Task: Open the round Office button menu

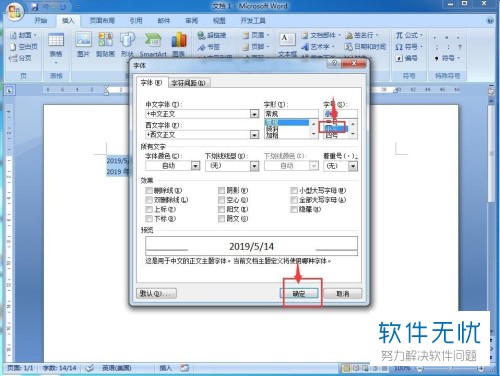Action: (14, 12)
